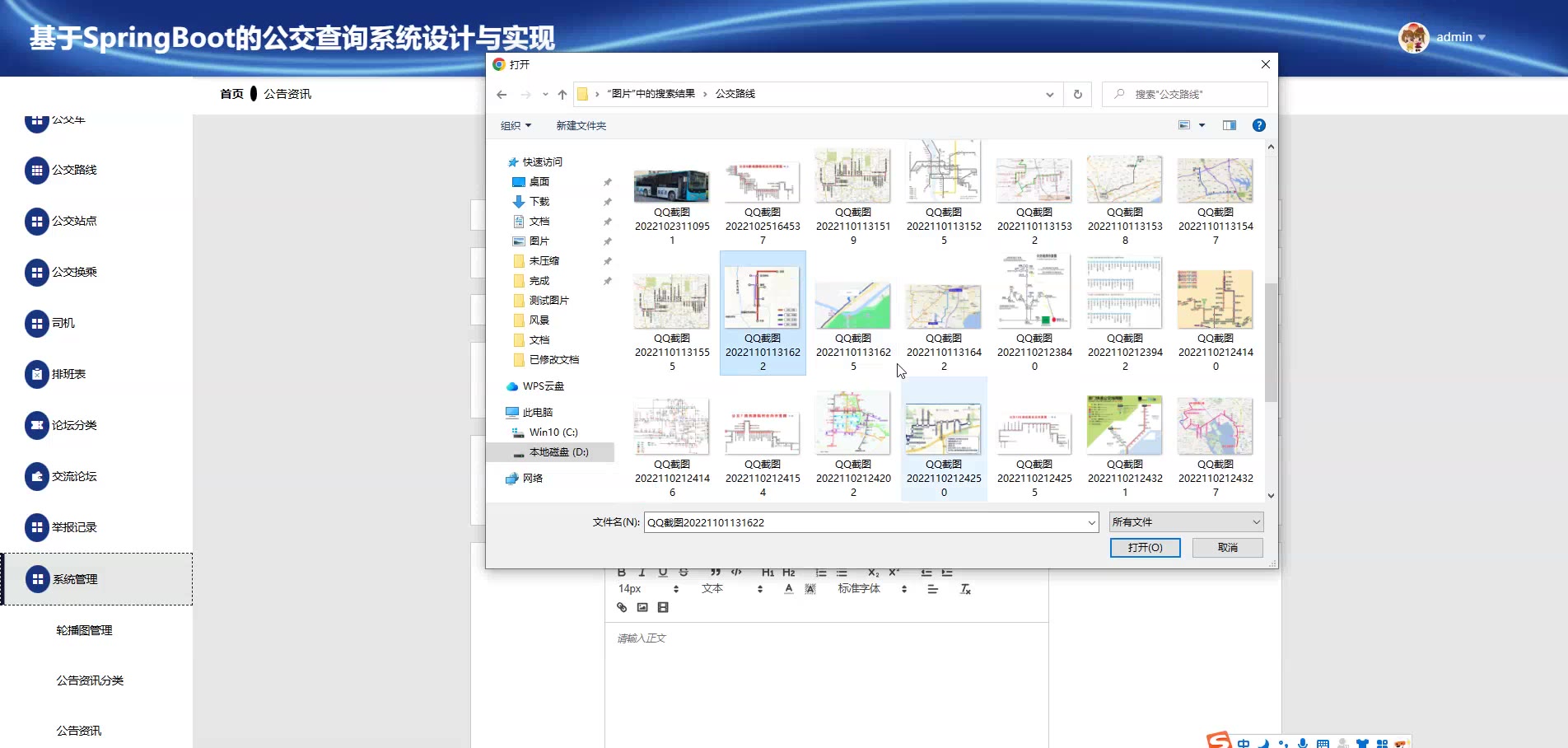Image resolution: width=1568 pixels, height=748 pixels.
Task: Go up one folder level
Action: [x=562, y=95]
